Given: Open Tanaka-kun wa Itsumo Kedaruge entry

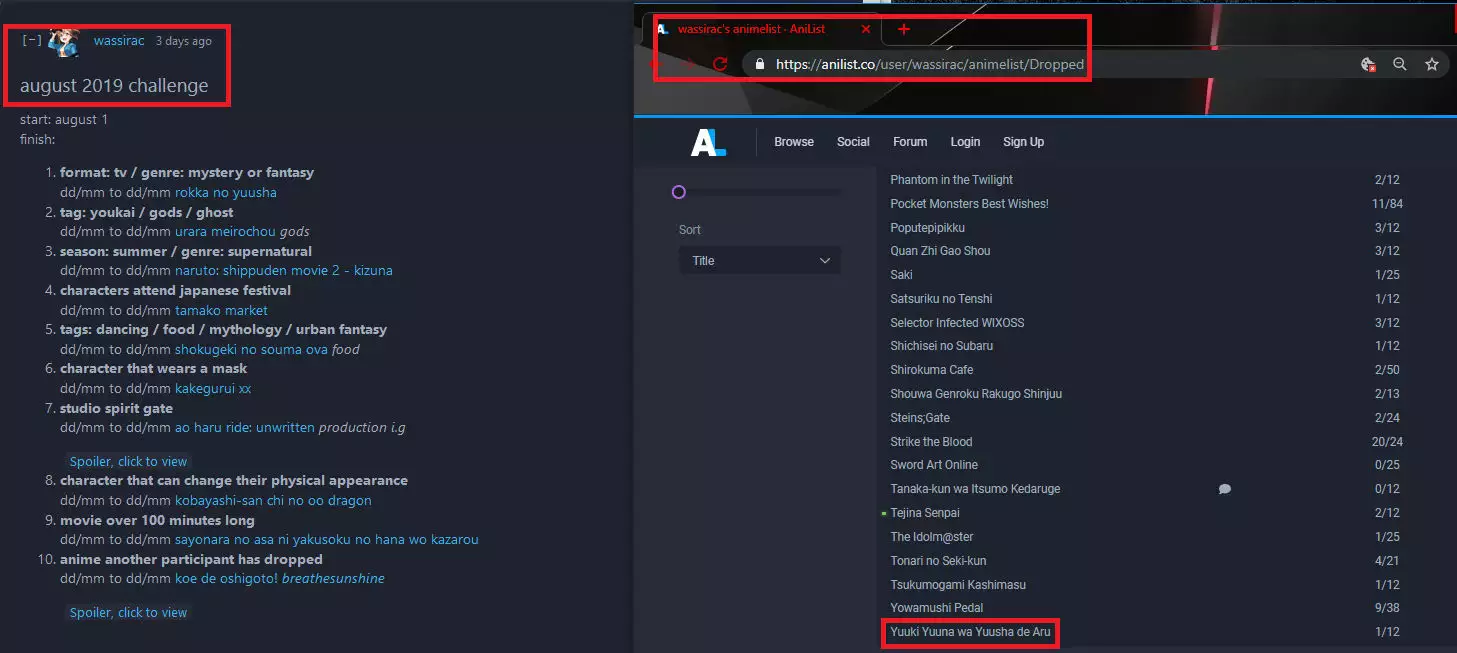Looking at the screenshot, I should [975, 489].
